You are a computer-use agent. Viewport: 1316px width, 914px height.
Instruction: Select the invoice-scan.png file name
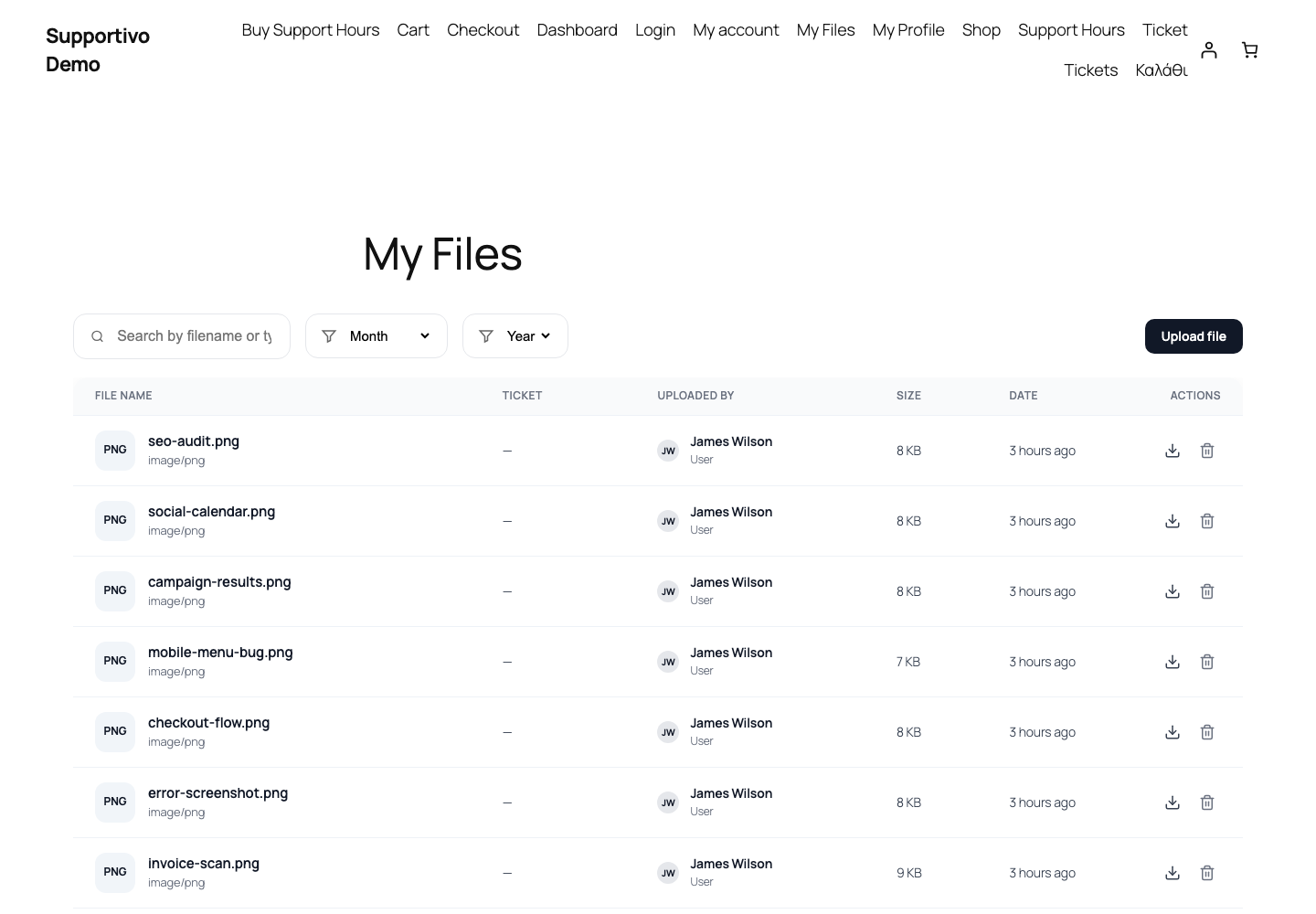pos(204,864)
